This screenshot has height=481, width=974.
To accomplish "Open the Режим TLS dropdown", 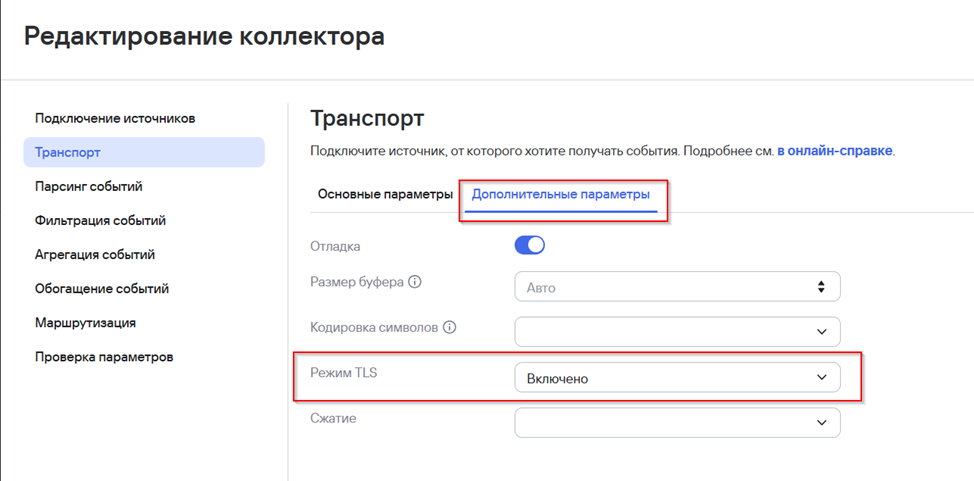I will [676, 378].
